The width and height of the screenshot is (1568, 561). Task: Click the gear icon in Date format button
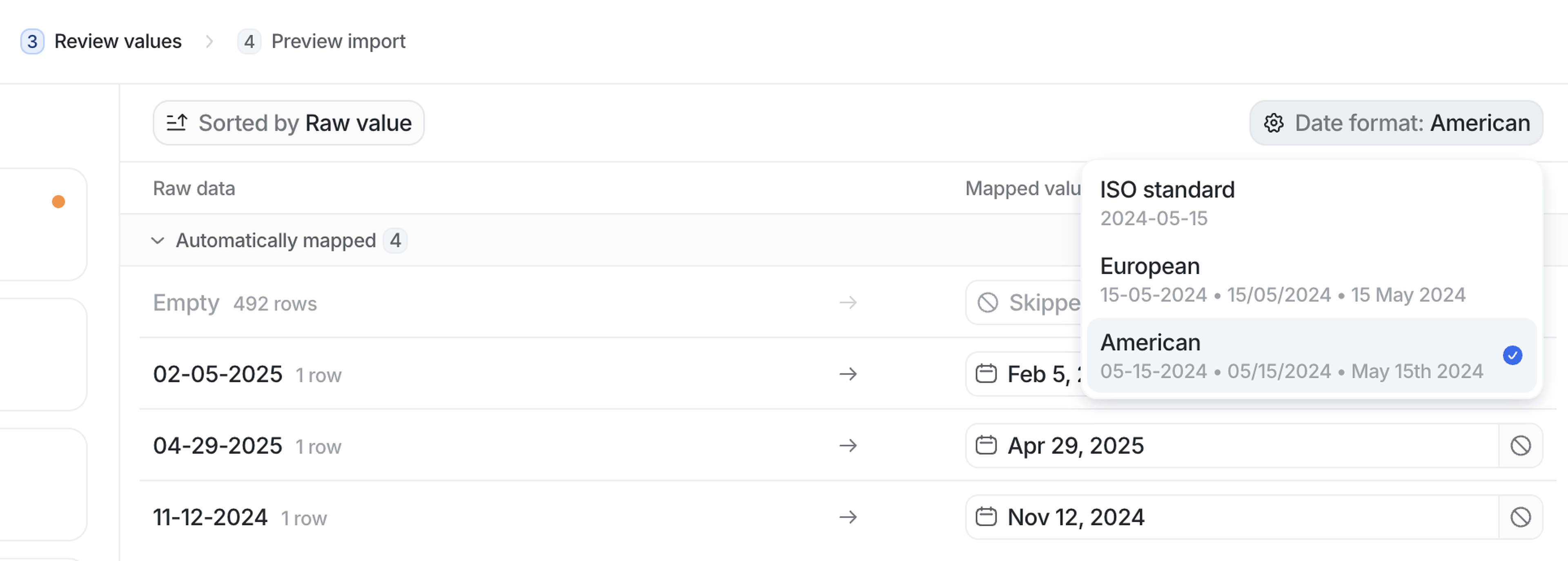point(1274,123)
